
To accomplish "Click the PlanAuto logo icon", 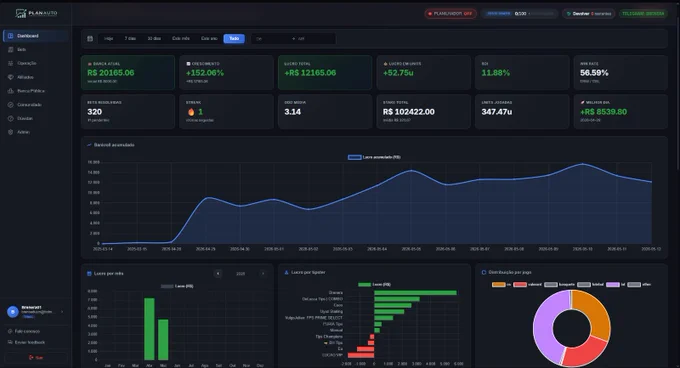I will tap(21, 13).
